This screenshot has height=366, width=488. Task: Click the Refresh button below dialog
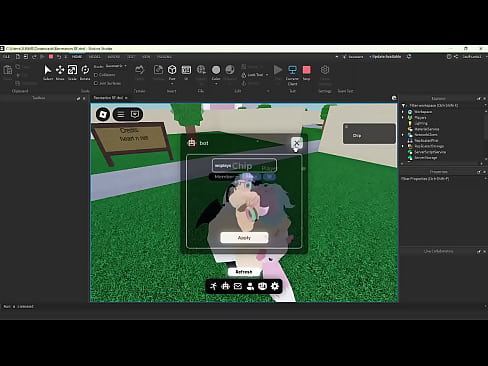coord(244,272)
